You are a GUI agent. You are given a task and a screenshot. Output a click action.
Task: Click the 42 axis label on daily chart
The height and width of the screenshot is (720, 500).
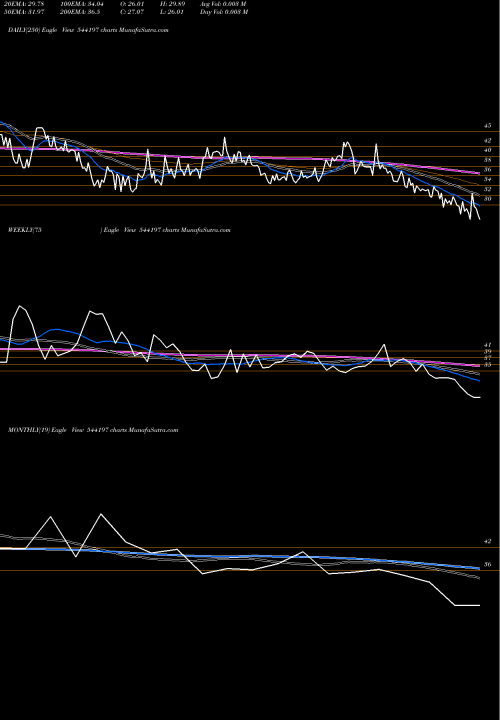487,141
